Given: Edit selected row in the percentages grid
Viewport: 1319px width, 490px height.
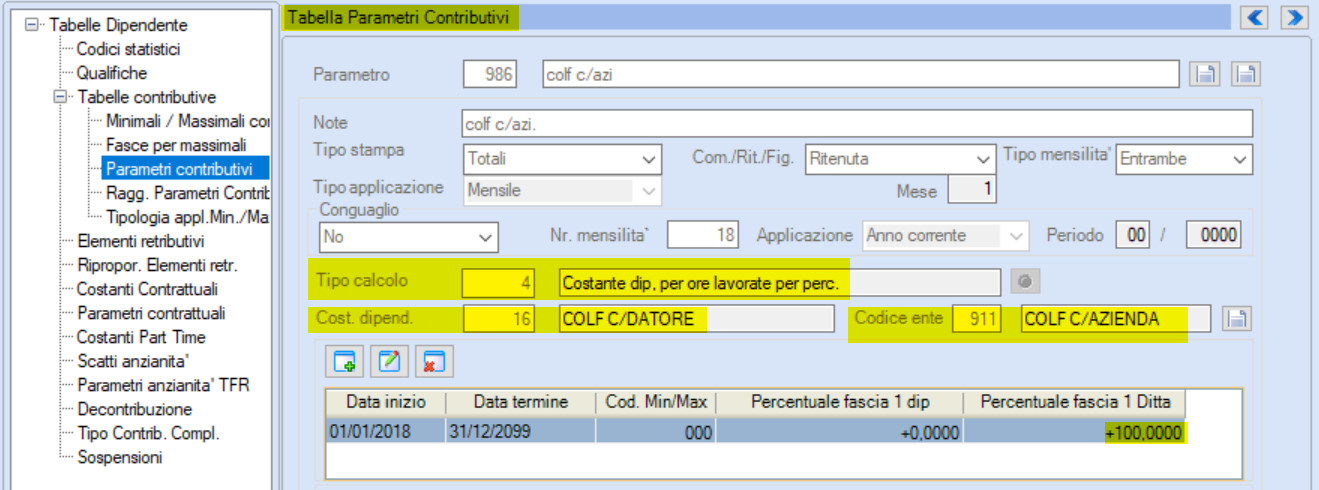Looking at the screenshot, I should coord(387,362).
